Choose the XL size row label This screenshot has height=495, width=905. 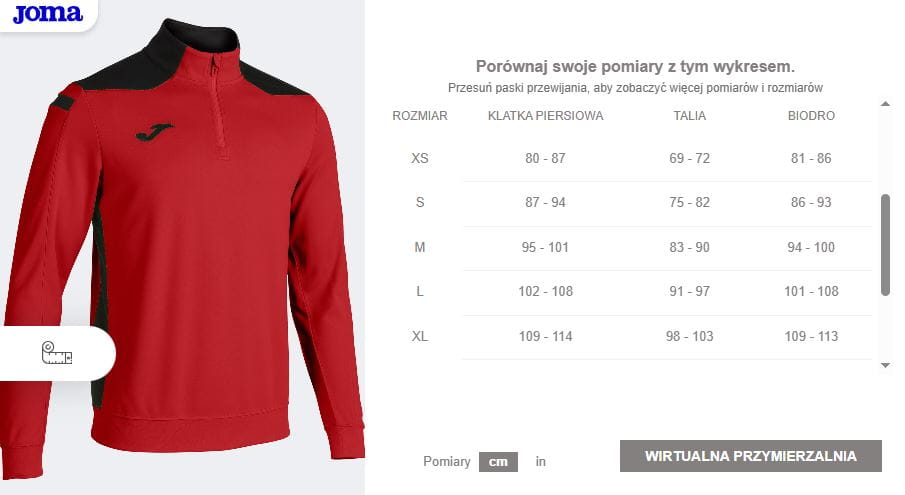pyautogui.click(x=420, y=336)
